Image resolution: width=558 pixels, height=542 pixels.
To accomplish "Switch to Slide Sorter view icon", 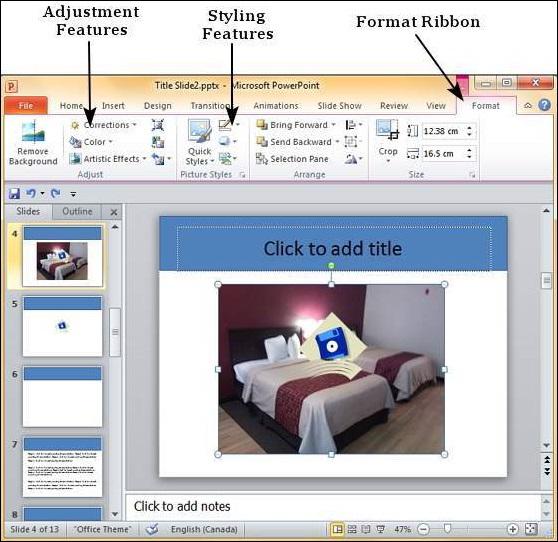I will (x=352, y=530).
